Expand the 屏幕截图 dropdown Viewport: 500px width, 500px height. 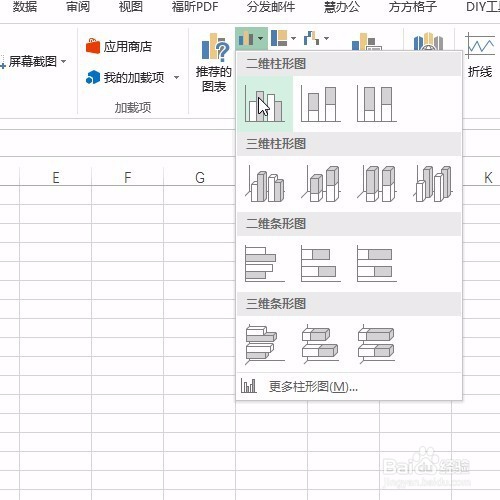tap(63, 61)
